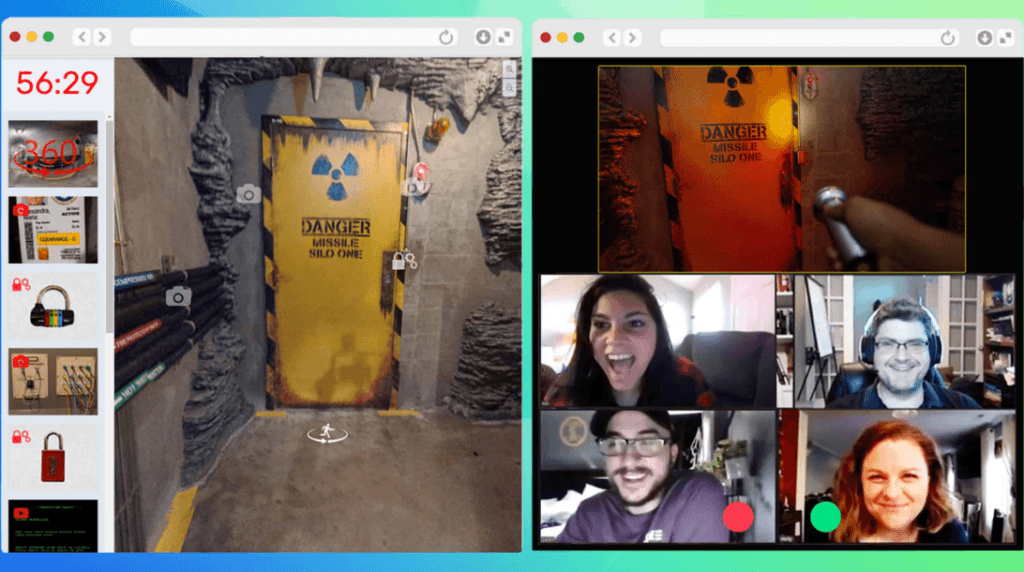Enter fullscreen in right browser window

tap(1006, 38)
